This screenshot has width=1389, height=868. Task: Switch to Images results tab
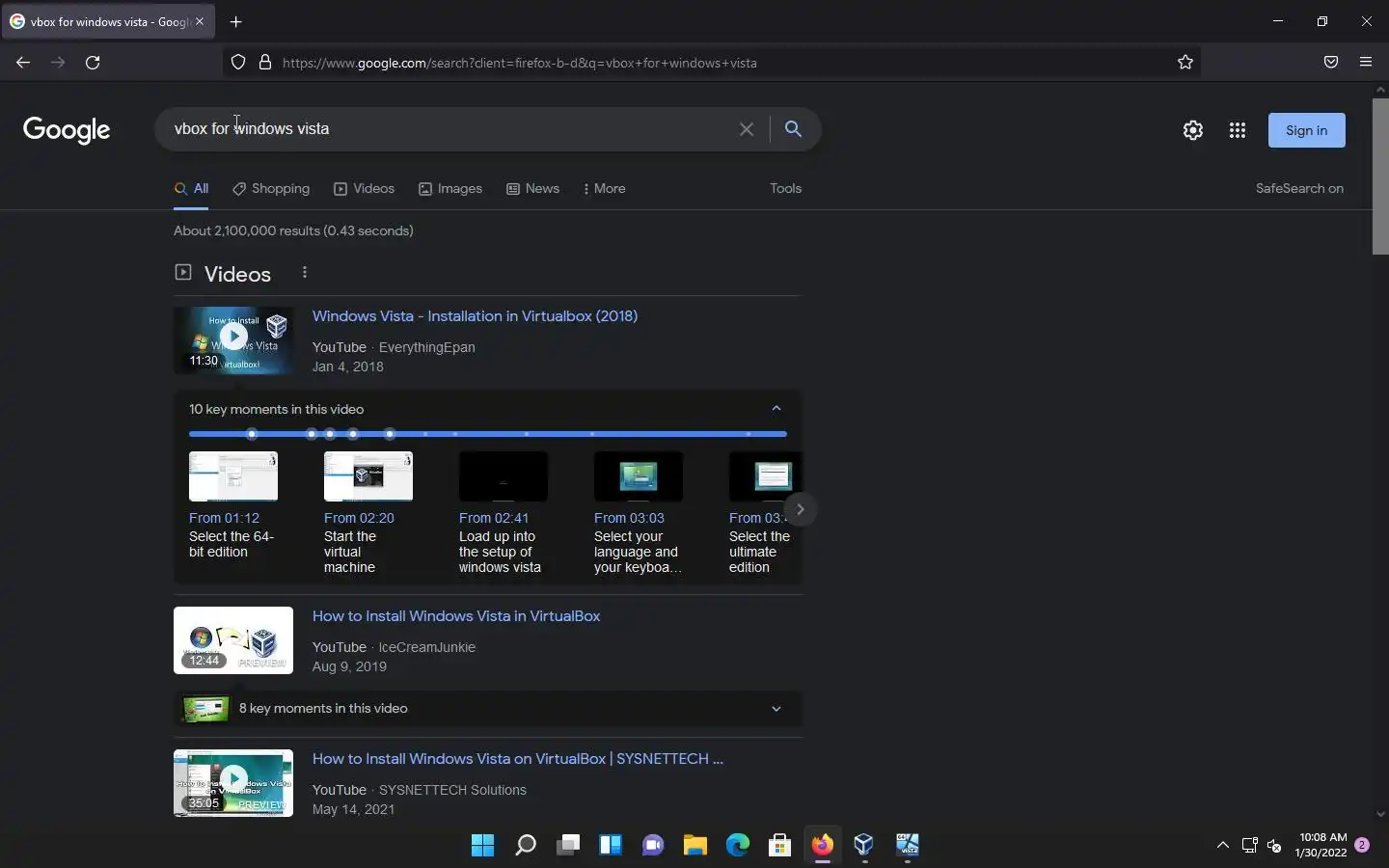[x=450, y=189]
